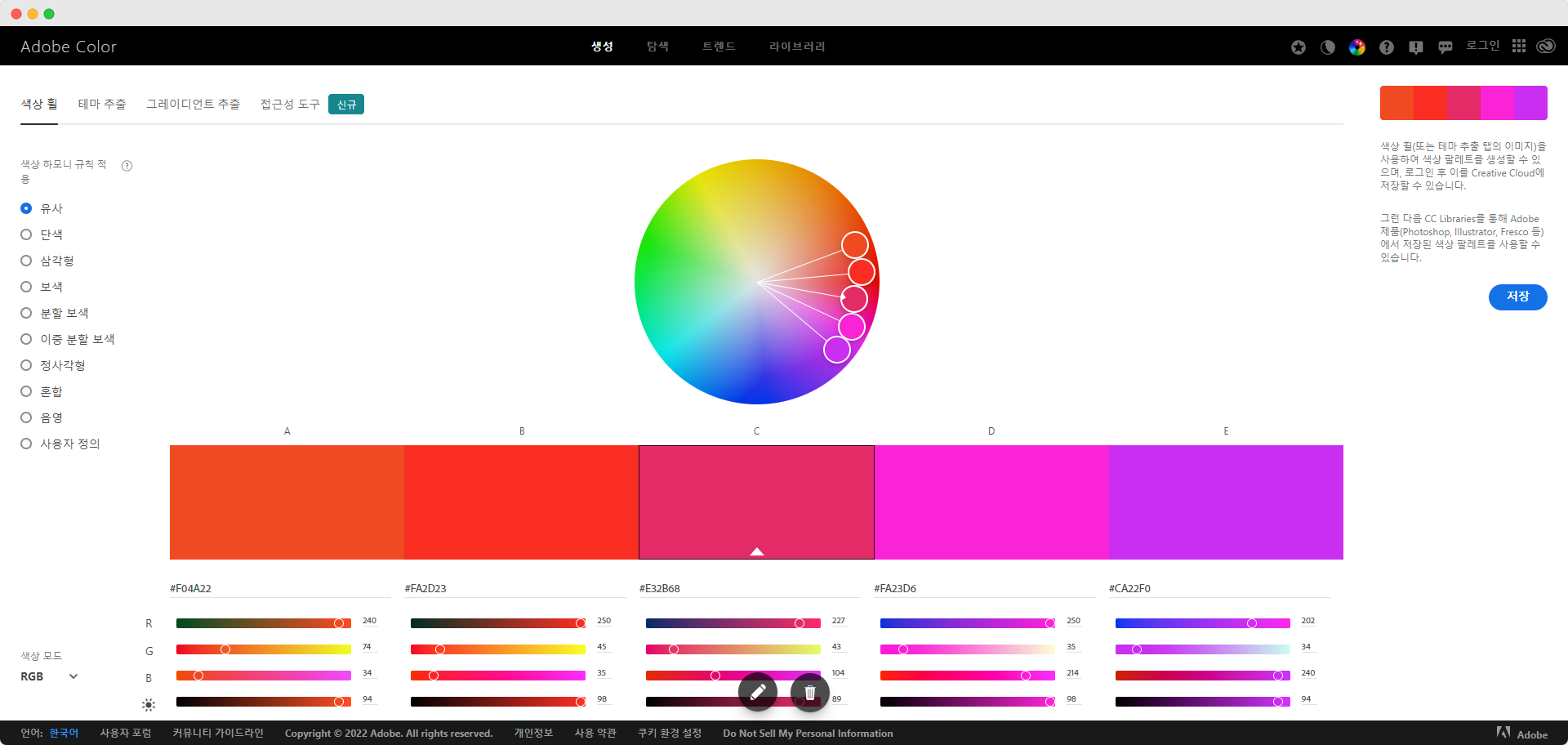Click the #F04A22 hex input field
Image resolution: width=1568 pixels, height=745 pixels.
tap(280, 588)
